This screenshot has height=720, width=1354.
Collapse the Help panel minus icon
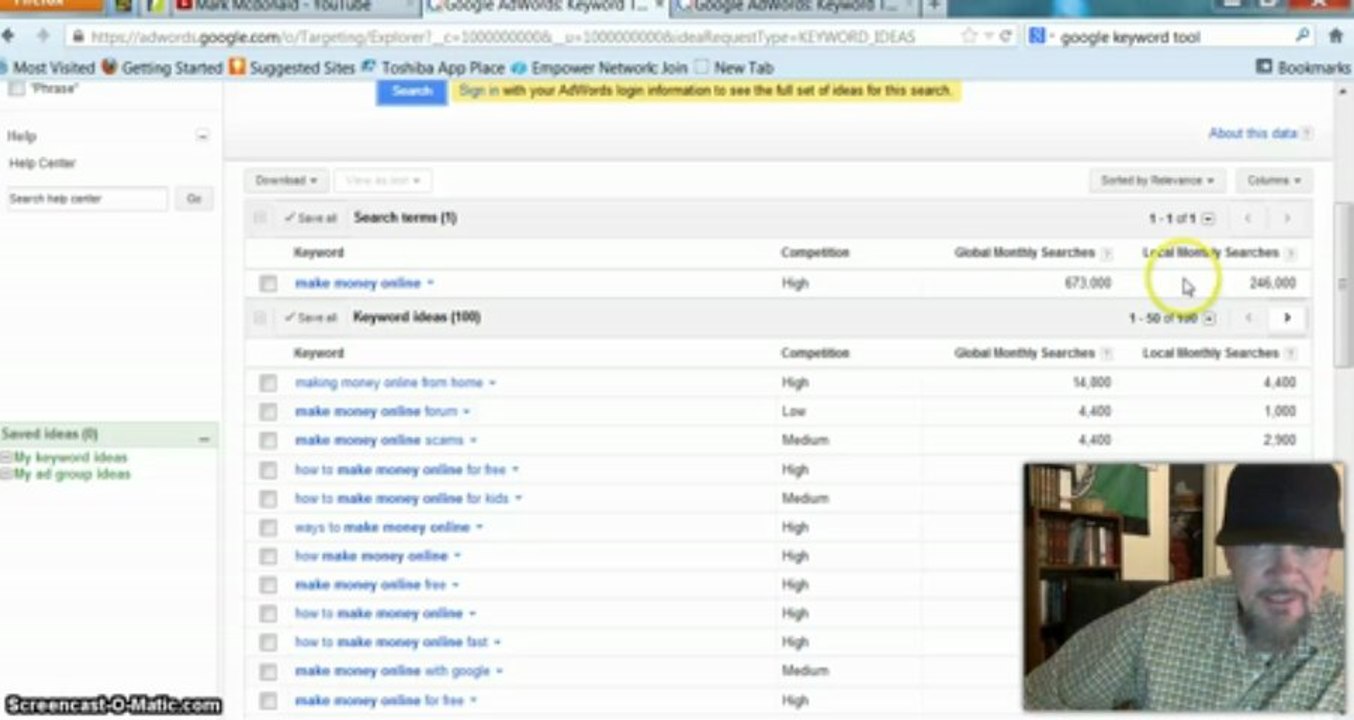pyautogui.click(x=203, y=135)
